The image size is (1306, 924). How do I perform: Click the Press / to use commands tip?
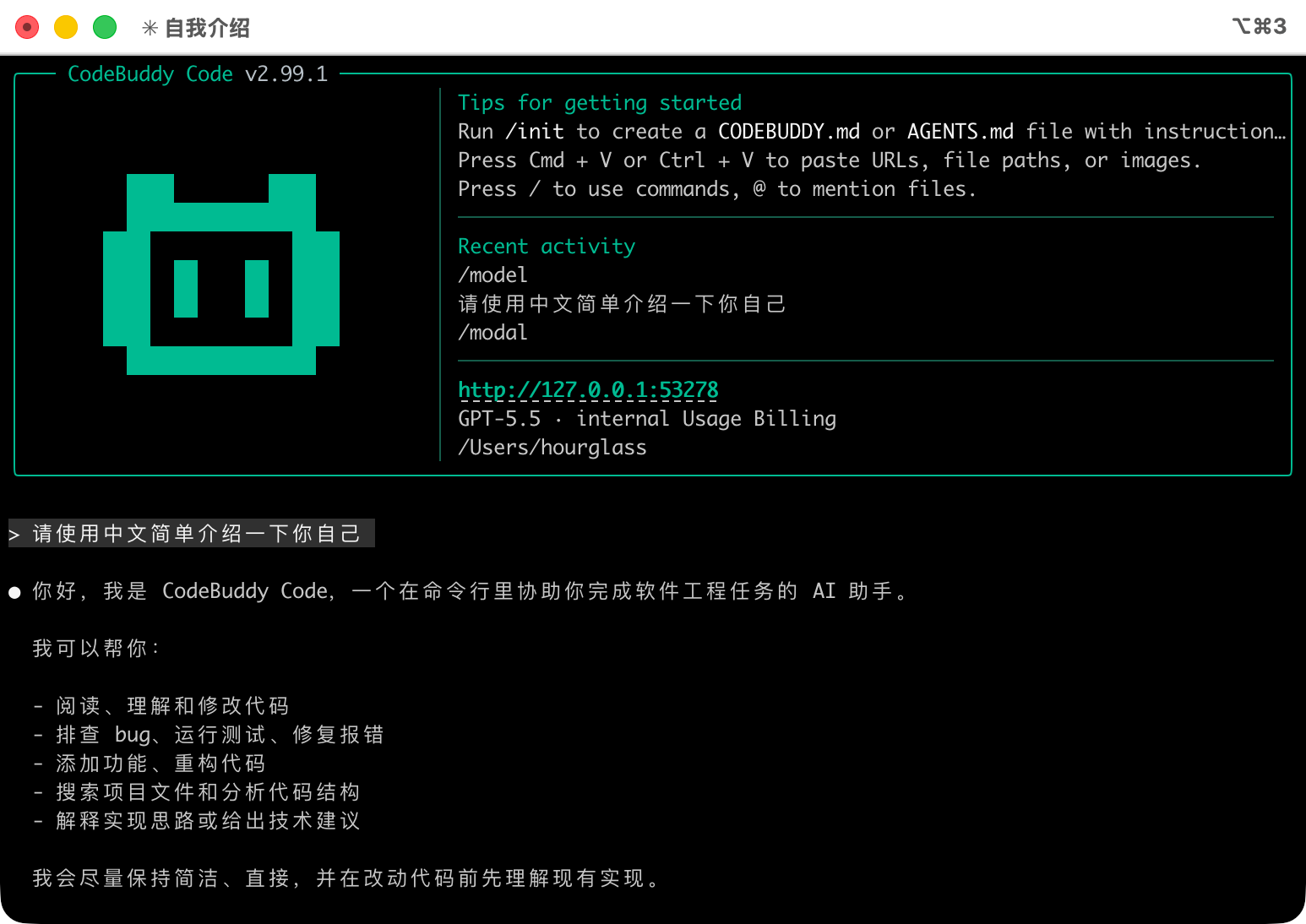pyautogui.click(x=717, y=189)
